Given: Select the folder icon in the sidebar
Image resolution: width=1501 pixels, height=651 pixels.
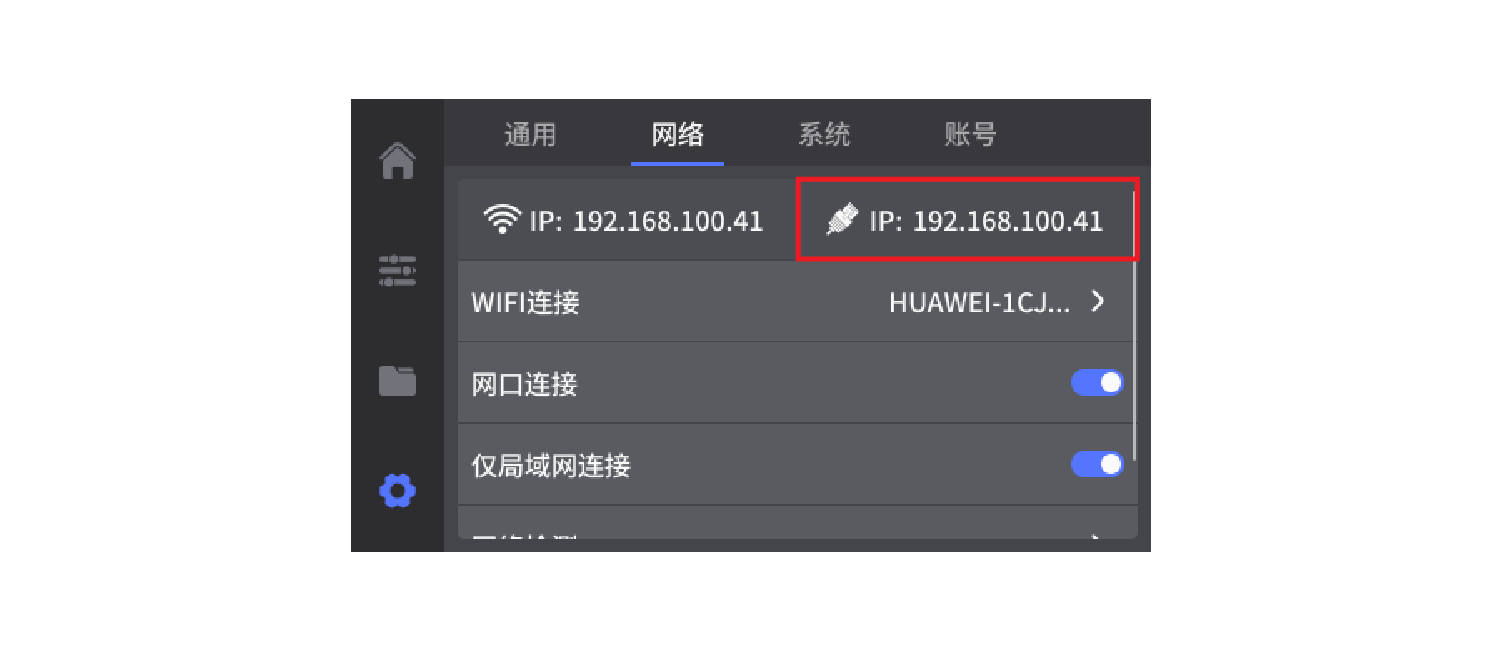Looking at the screenshot, I should pyautogui.click(x=397, y=381).
